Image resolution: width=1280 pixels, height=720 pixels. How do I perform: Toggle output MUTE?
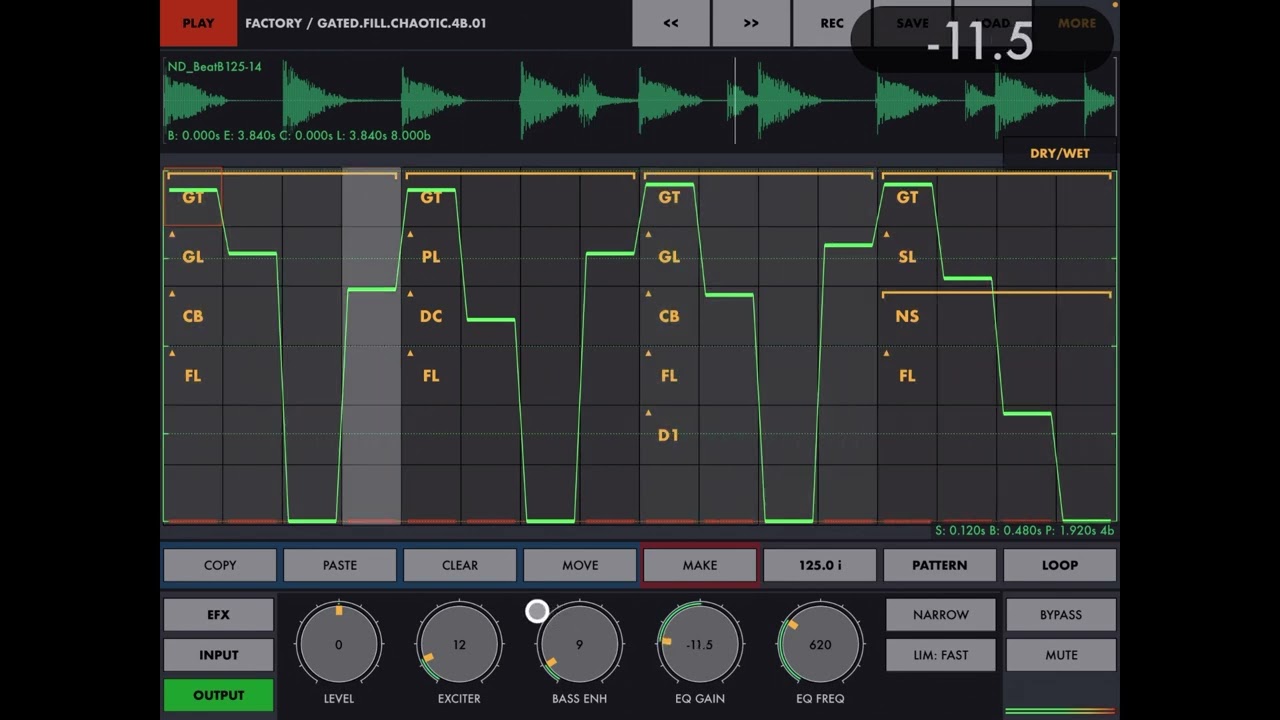point(1061,655)
